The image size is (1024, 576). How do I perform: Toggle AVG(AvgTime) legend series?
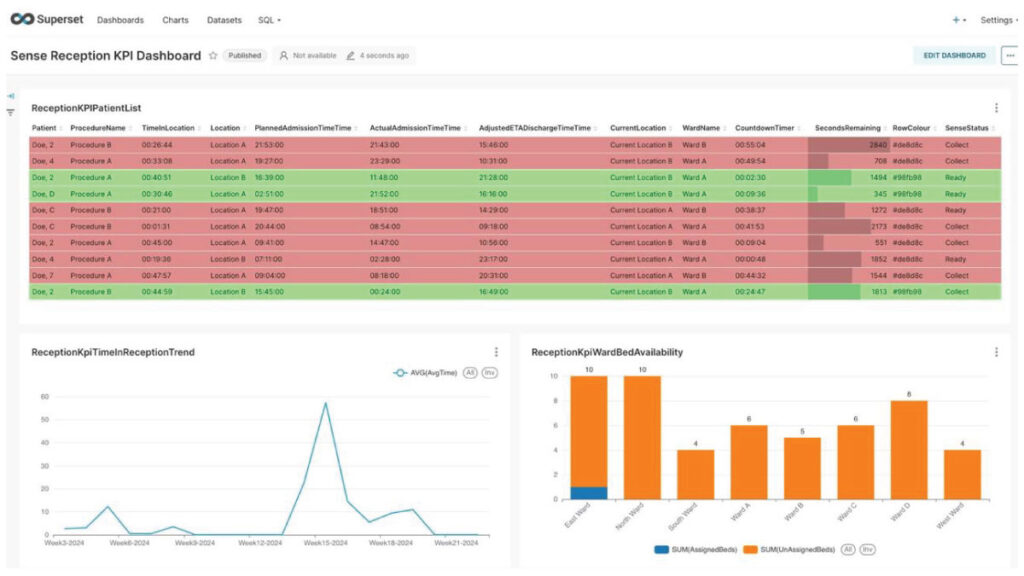[x=426, y=373]
